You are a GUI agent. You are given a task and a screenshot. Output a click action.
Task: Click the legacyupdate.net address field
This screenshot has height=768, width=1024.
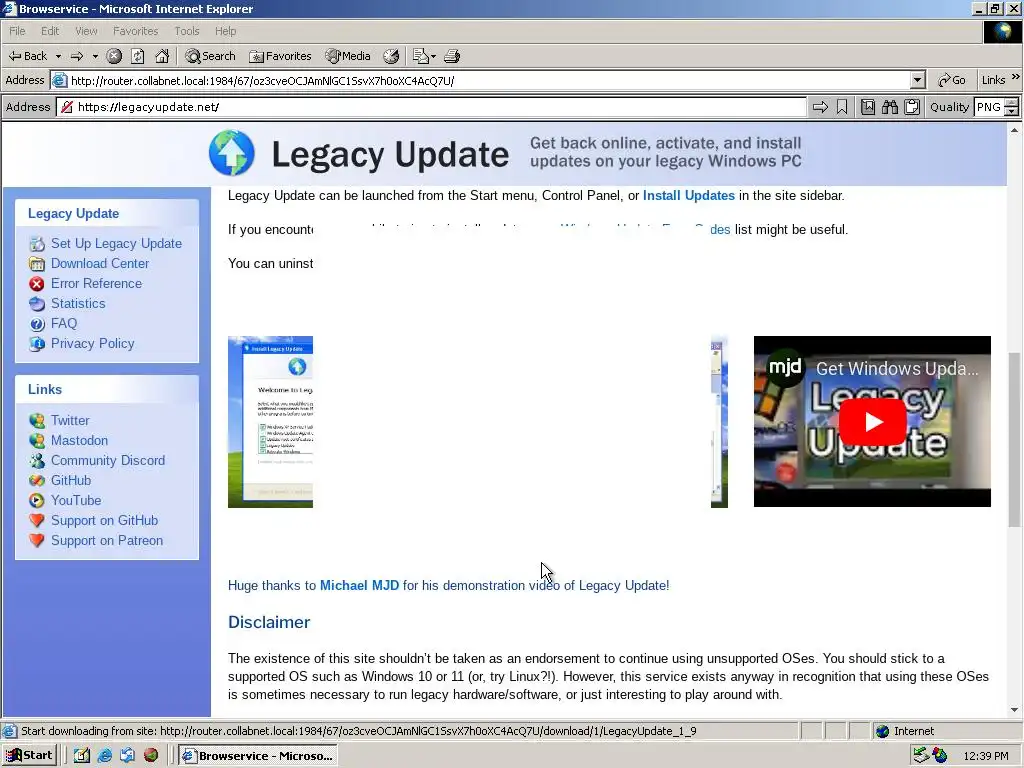[431, 107]
